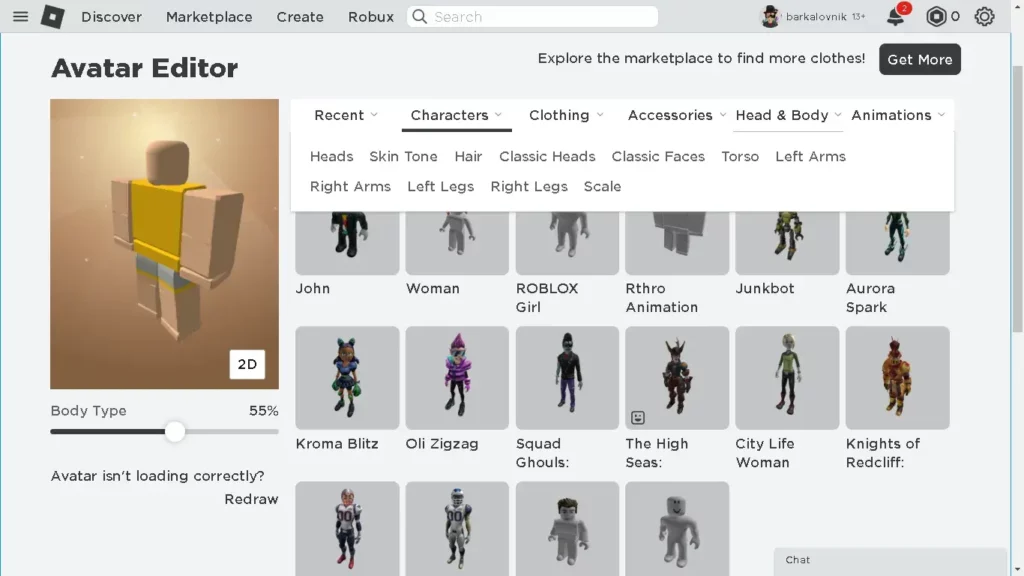Open the notifications bell
This screenshot has height=576, width=1024.
pos(895,17)
